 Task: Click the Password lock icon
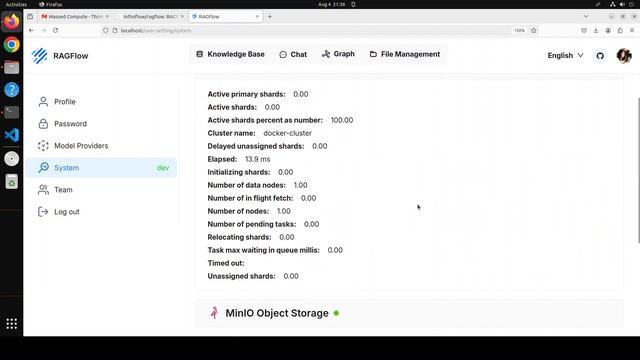(43, 124)
